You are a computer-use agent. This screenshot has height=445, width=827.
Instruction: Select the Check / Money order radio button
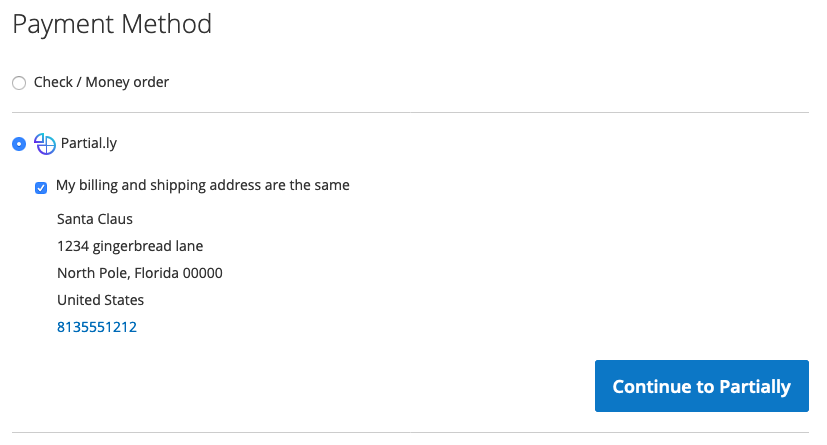19,83
